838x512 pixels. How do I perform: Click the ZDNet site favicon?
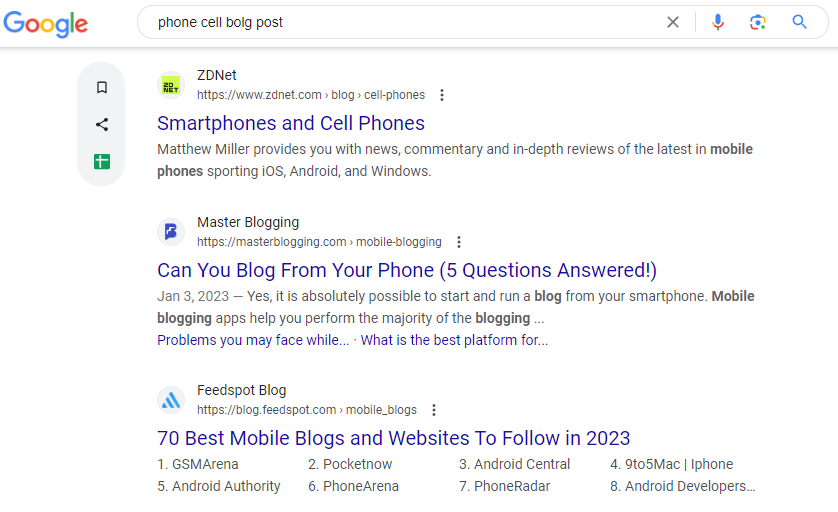point(171,86)
